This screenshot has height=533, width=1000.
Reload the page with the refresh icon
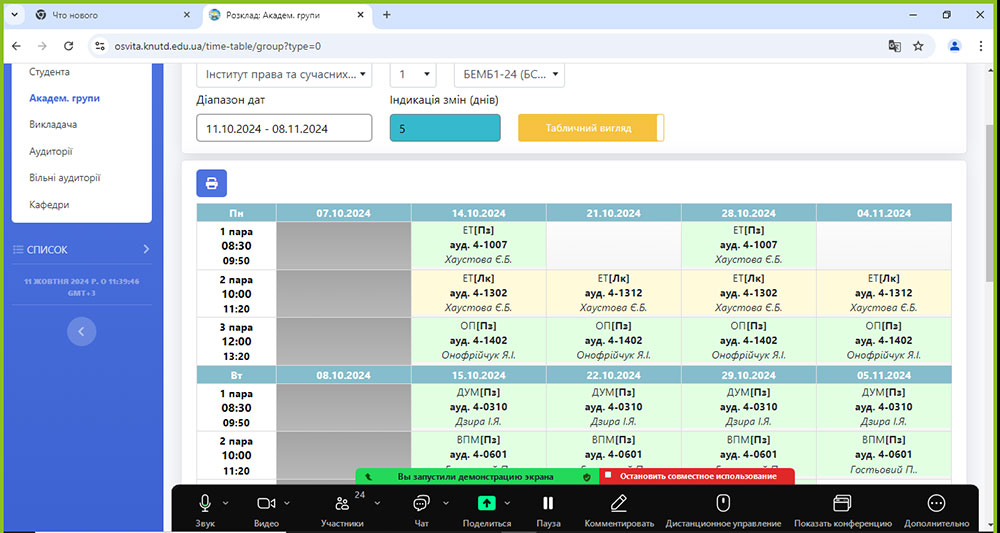(69, 46)
